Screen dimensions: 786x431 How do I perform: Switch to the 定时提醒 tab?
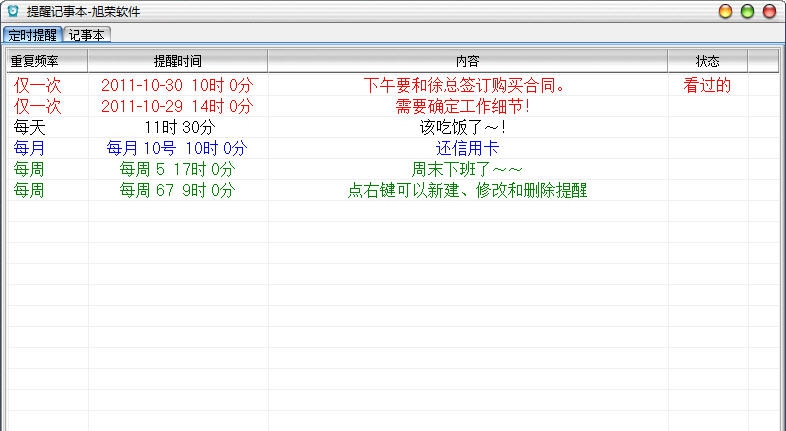tap(33, 35)
